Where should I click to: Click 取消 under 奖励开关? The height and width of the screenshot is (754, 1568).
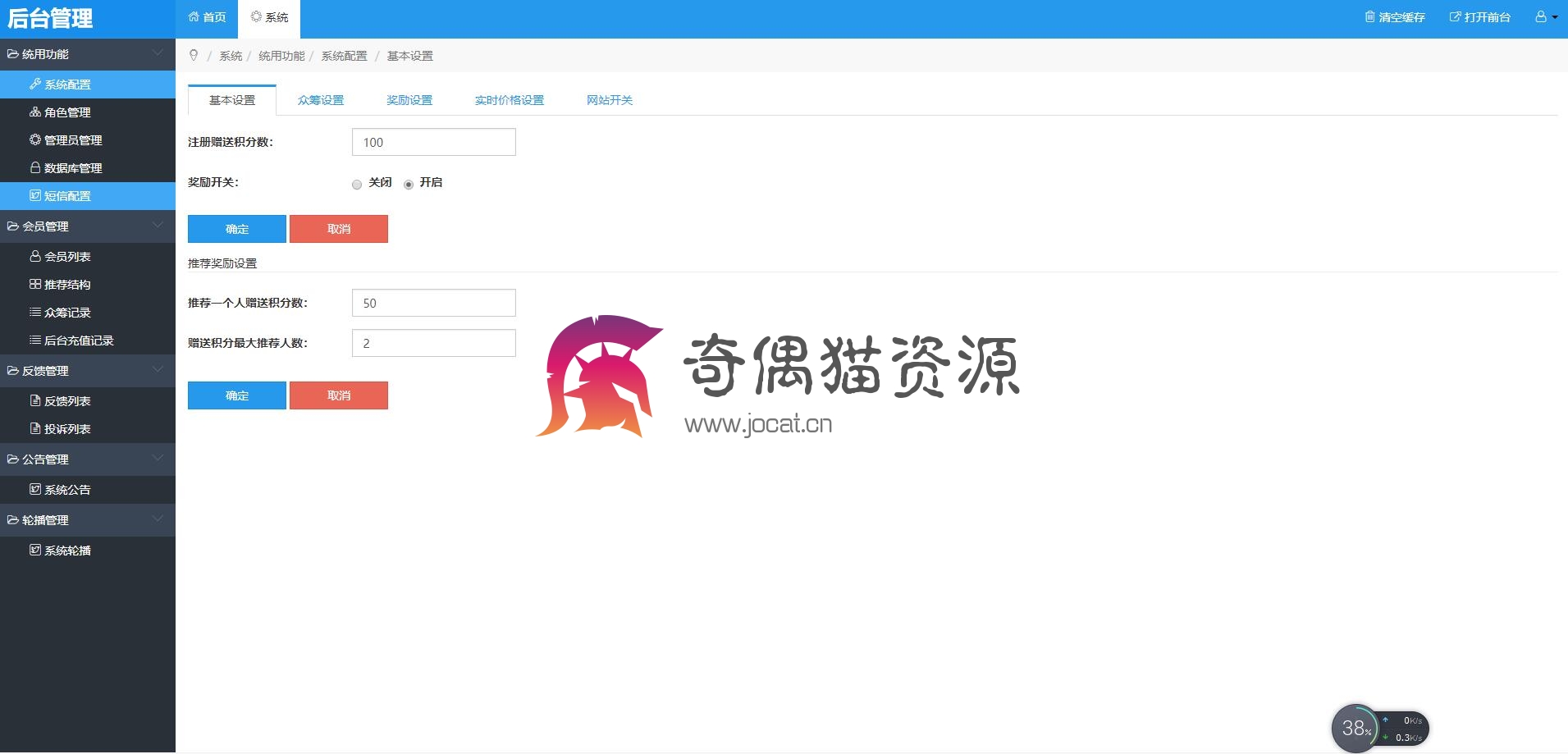point(339,229)
